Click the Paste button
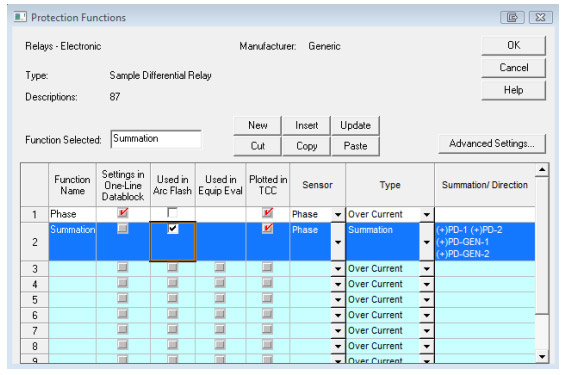565x375 pixels. click(x=355, y=146)
